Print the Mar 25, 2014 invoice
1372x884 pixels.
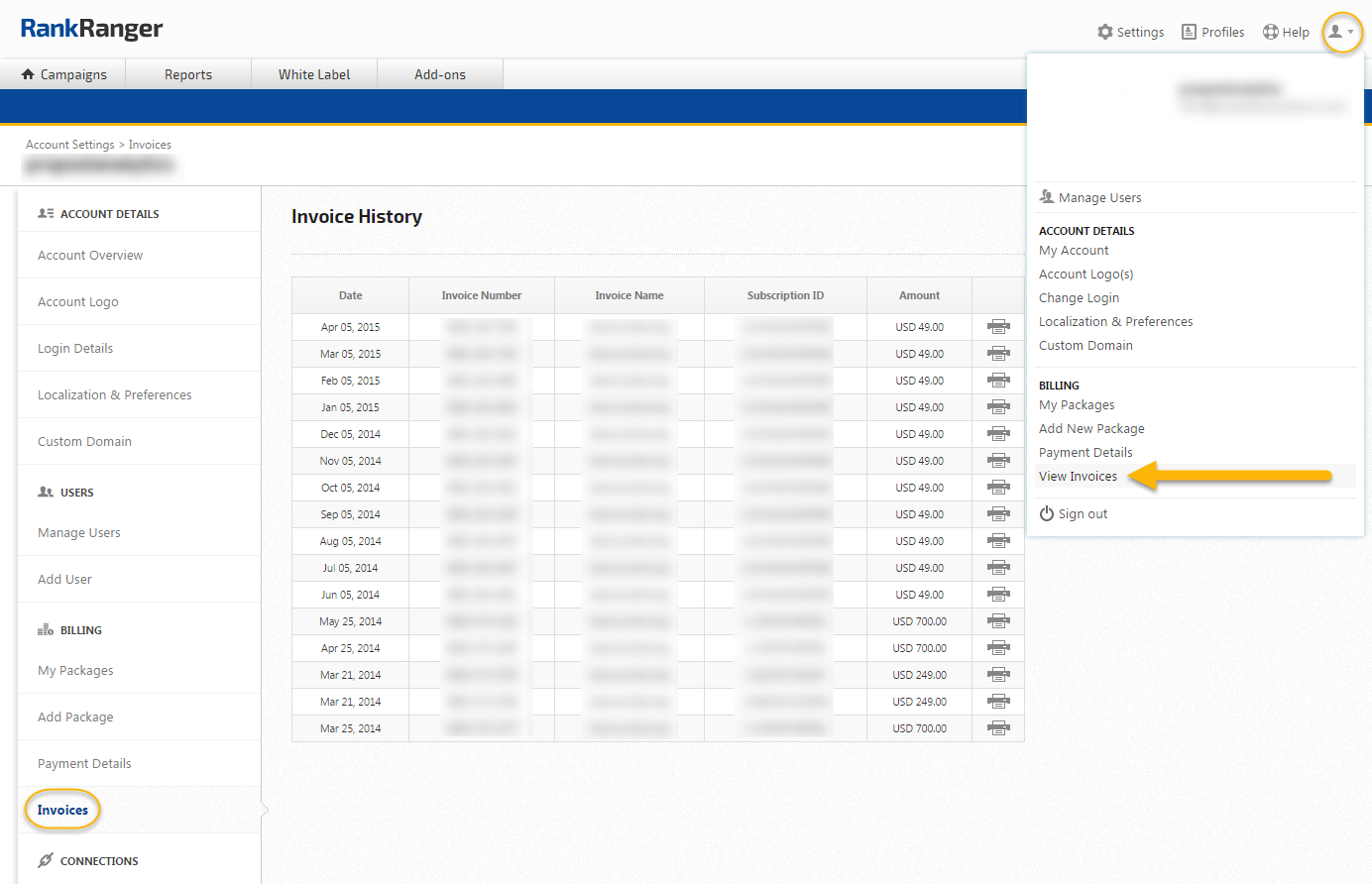[998, 728]
